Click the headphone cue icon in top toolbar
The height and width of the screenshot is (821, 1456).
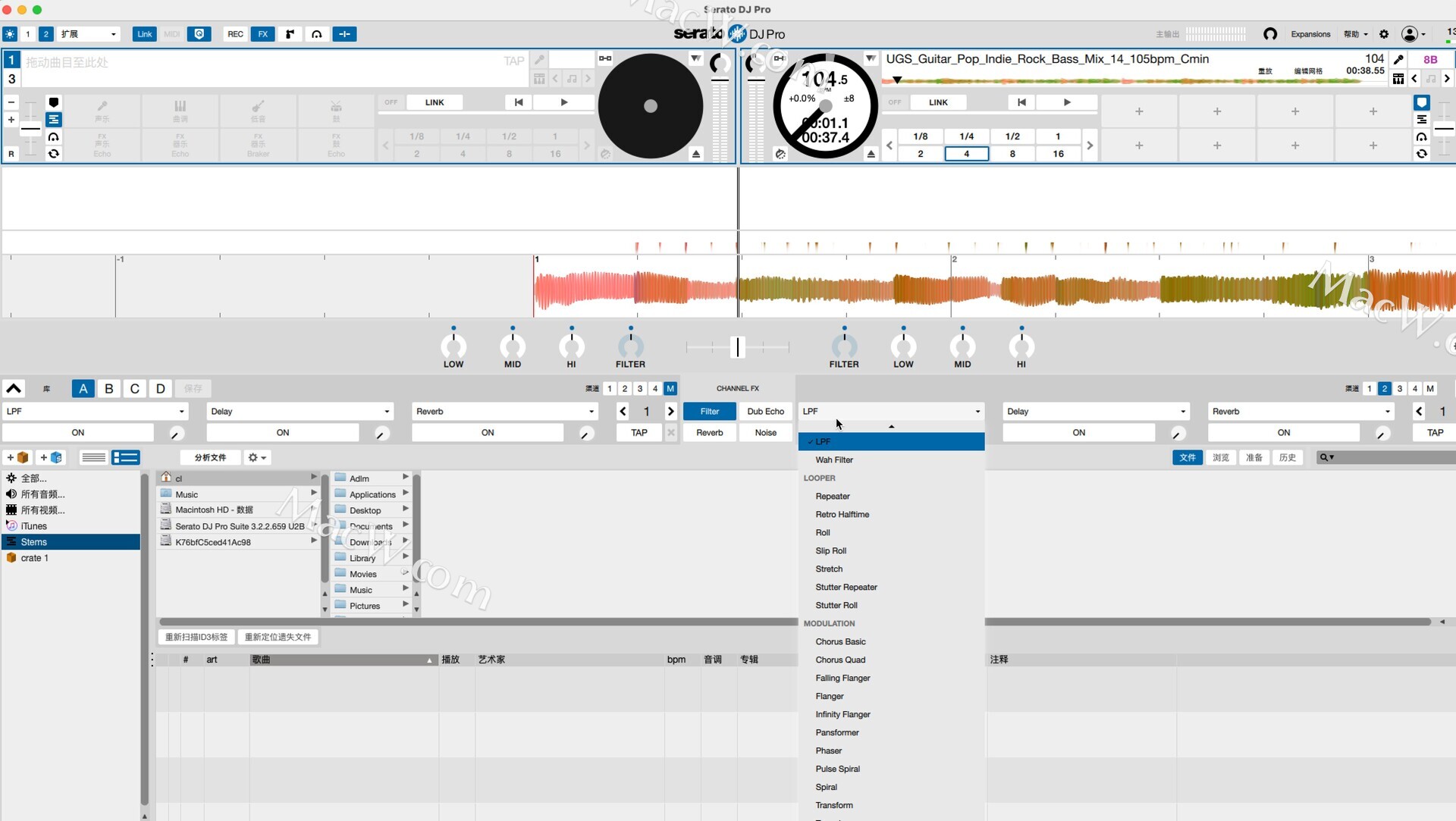(317, 34)
